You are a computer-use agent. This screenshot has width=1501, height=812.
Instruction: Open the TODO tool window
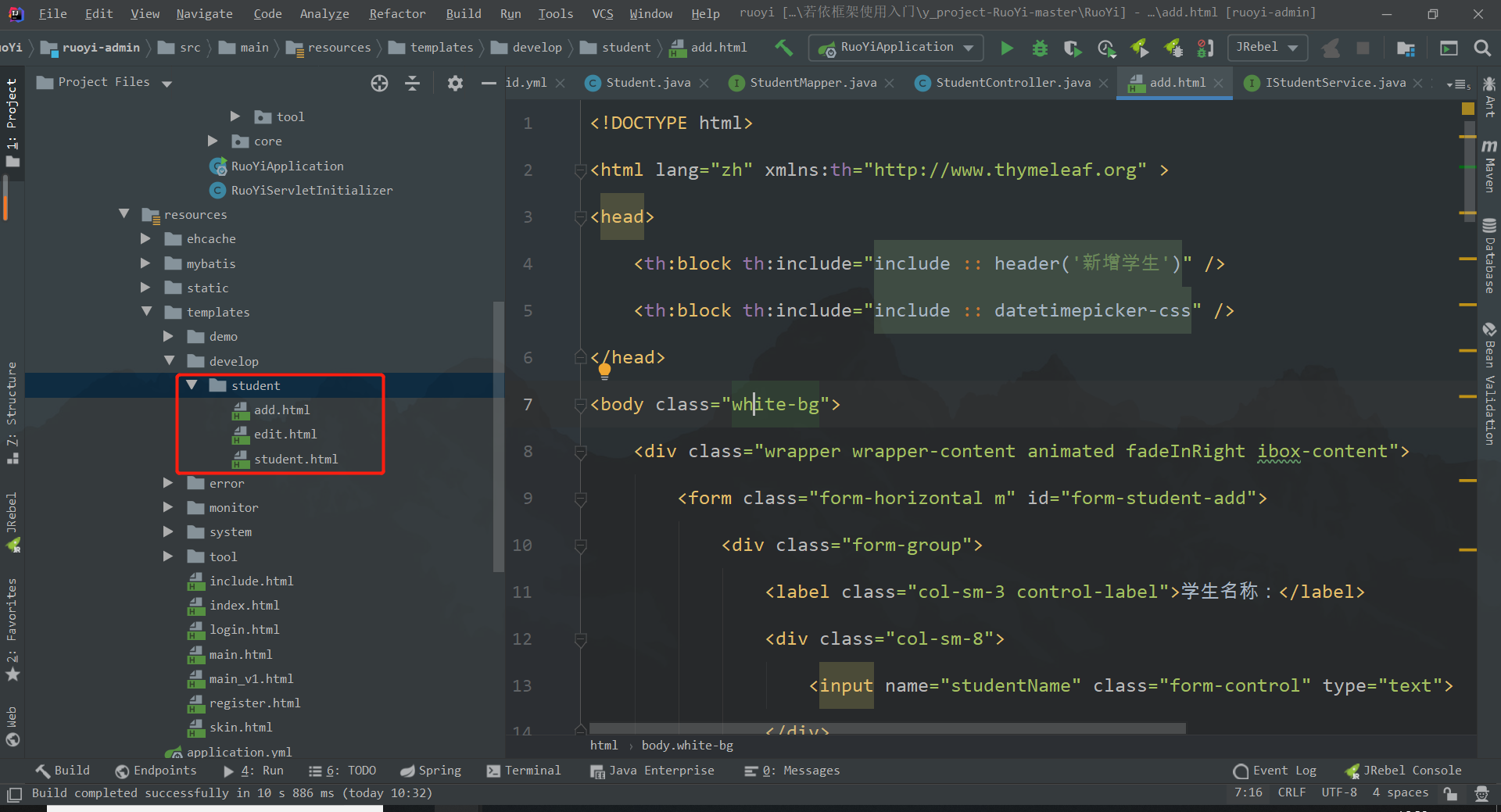tap(342, 771)
